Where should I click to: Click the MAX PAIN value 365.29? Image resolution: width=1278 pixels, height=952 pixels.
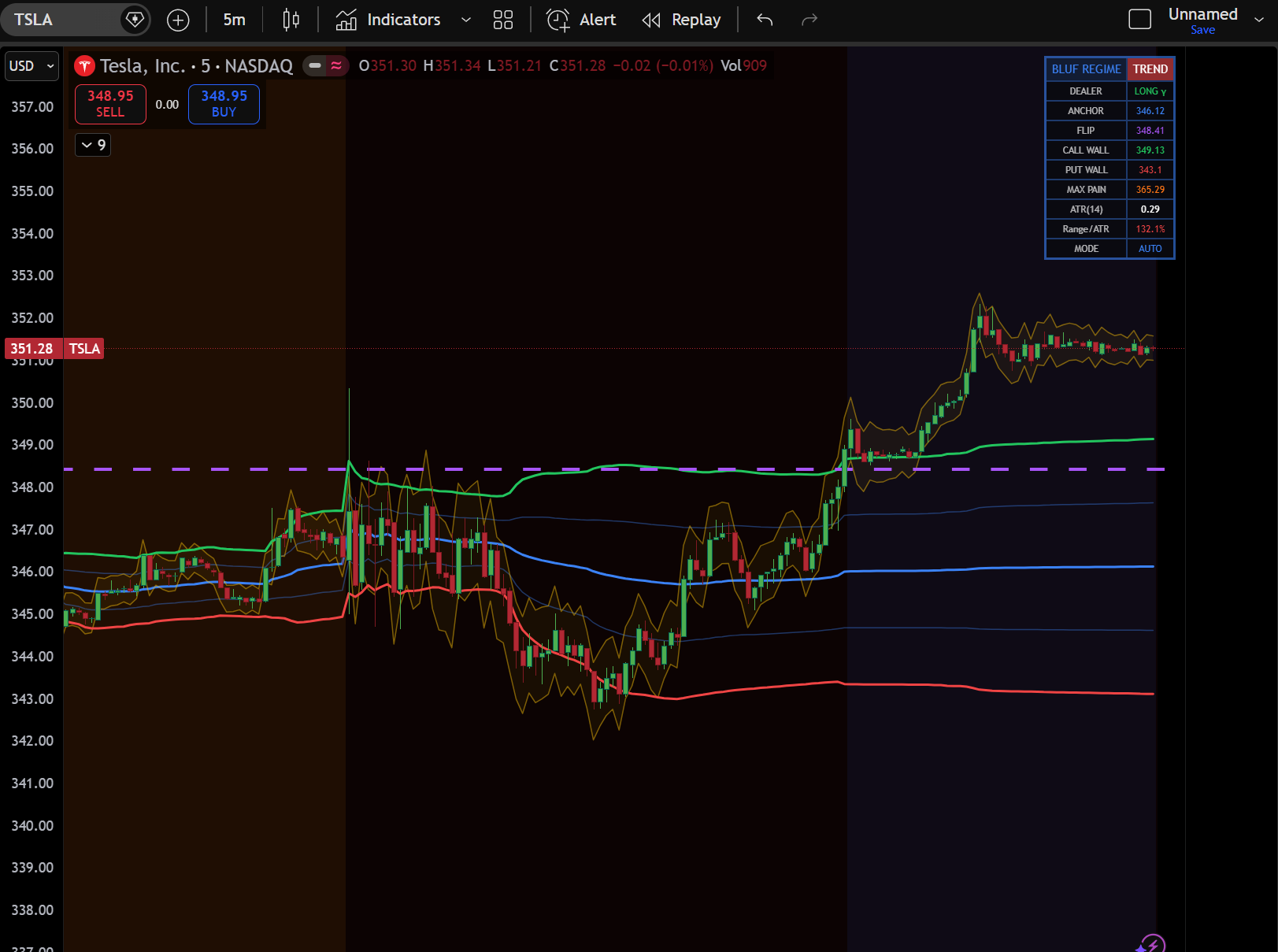pos(1150,190)
